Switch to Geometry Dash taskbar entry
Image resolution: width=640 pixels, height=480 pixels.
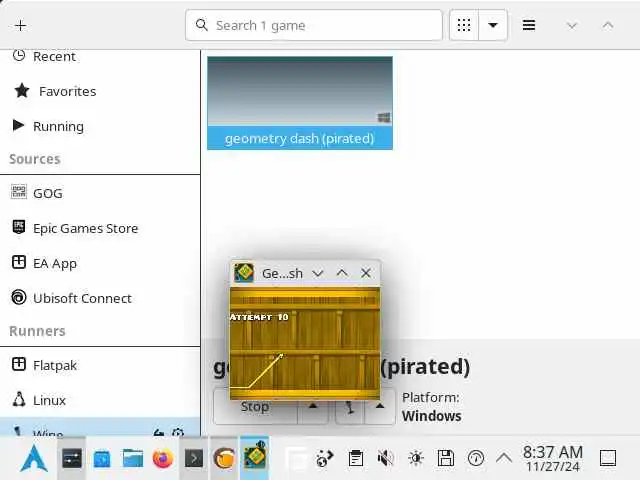[255, 458]
